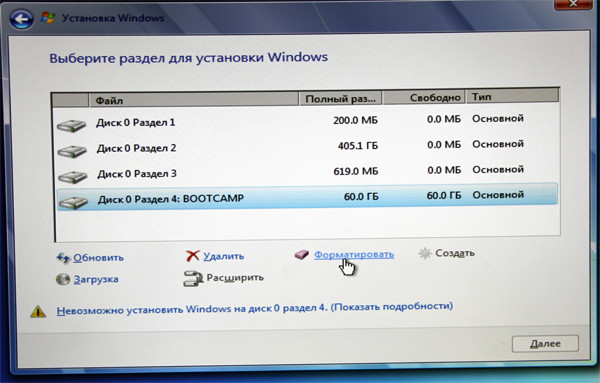This screenshot has height=383, width=600.
Task: Click the disc icon beside Загрузка
Action: tap(63, 279)
